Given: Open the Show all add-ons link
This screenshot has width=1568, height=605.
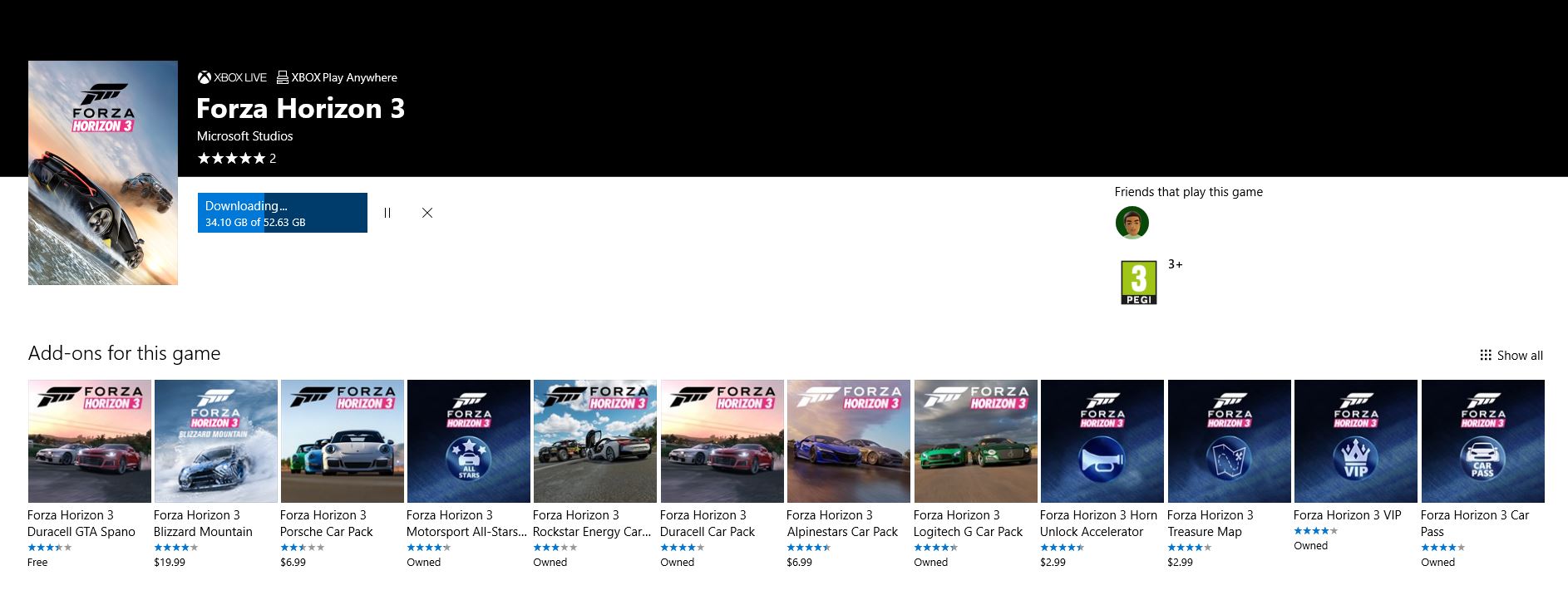Looking at the screenshot, I should pyautogui.click(x=1511, y=355).
